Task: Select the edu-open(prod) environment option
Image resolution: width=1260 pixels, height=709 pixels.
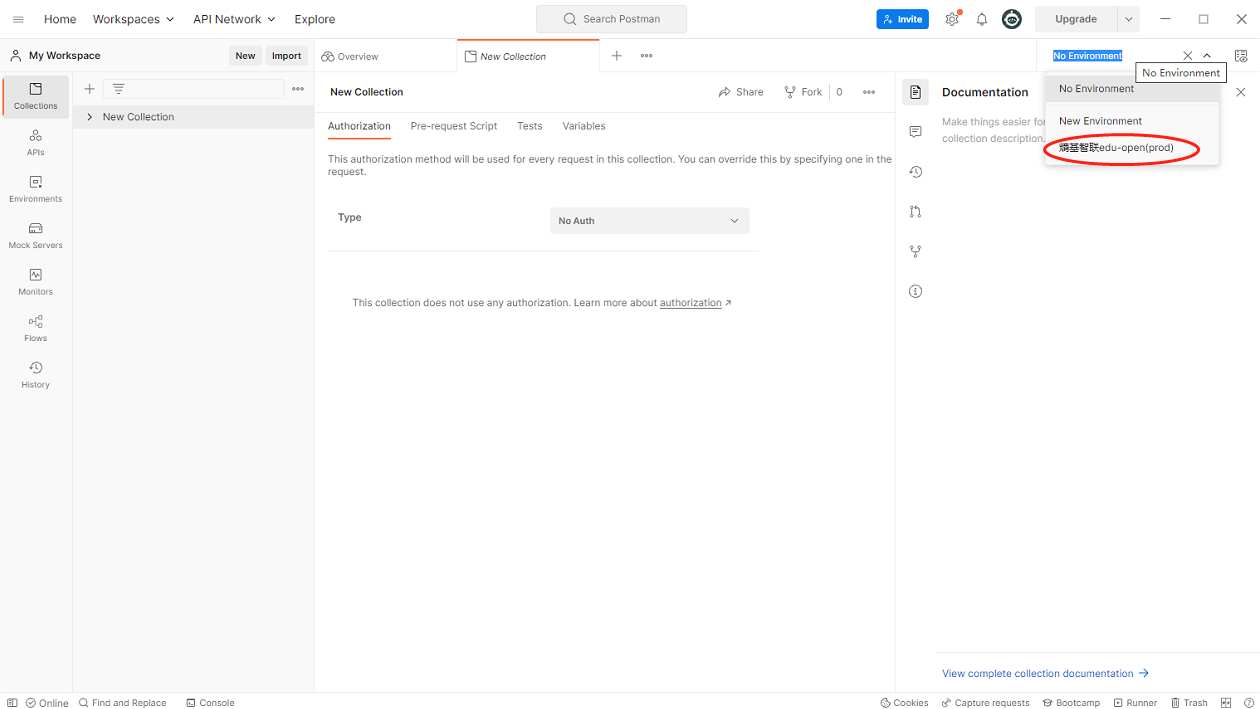Action: click(1116, 148)
